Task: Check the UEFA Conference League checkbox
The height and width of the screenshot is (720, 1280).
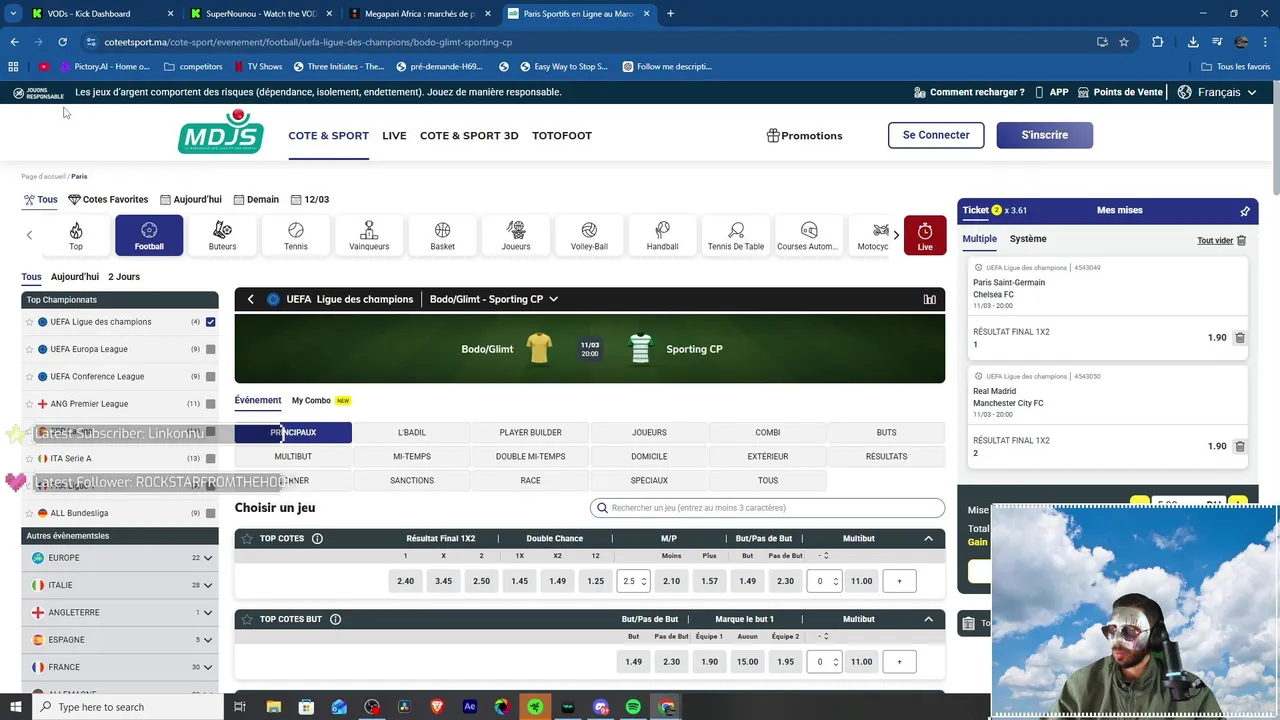Action: 210,377
